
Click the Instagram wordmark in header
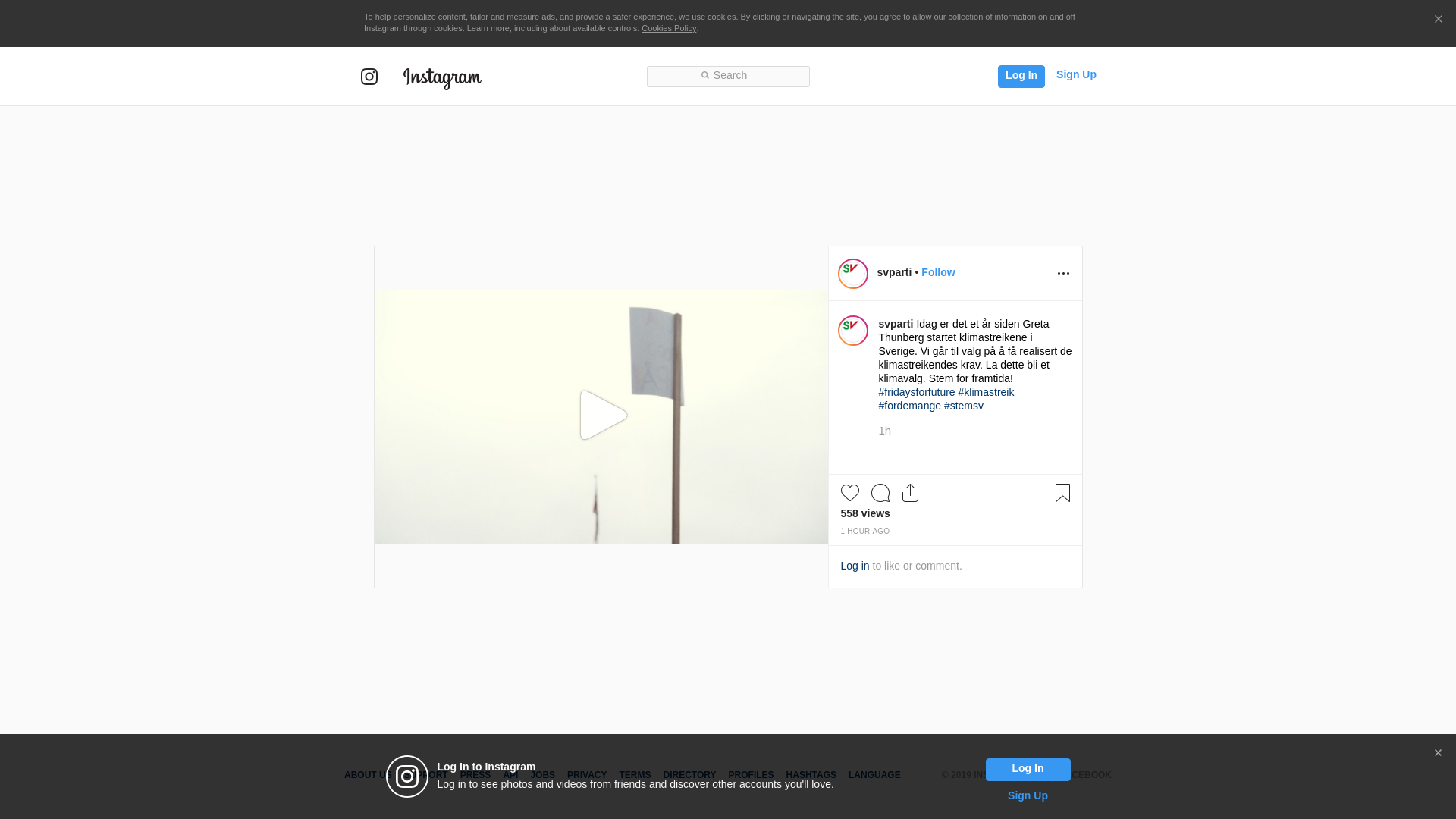point(442,78)
